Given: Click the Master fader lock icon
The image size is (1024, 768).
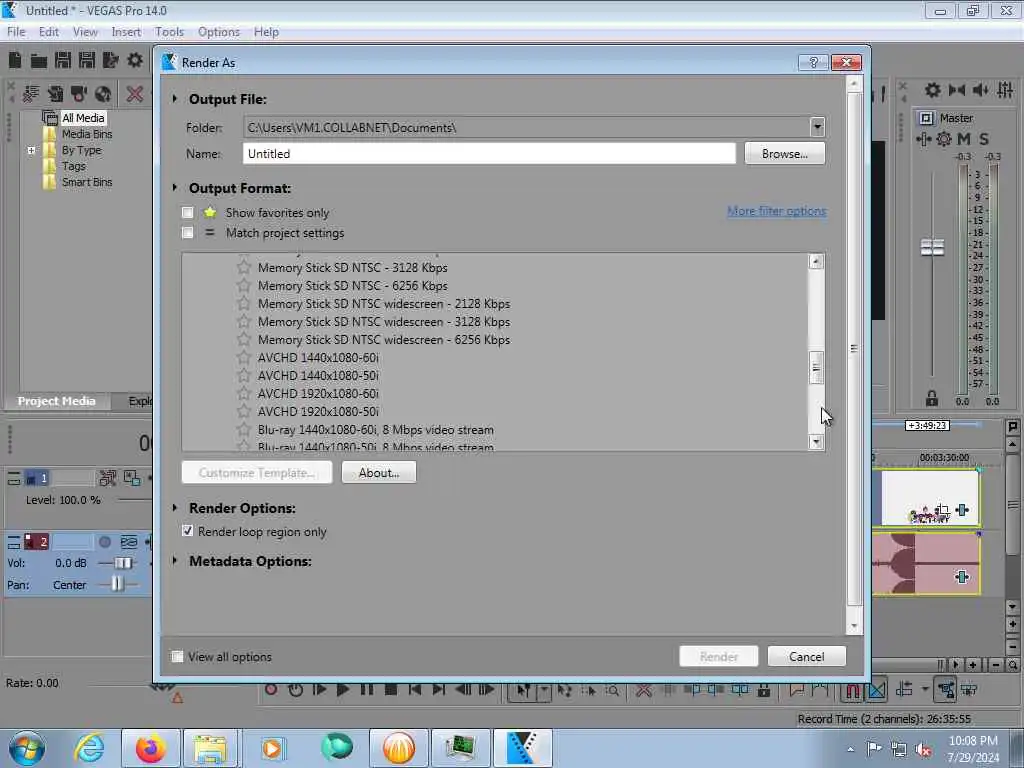Looking at the screenshot, I should [x=932, y=398].
